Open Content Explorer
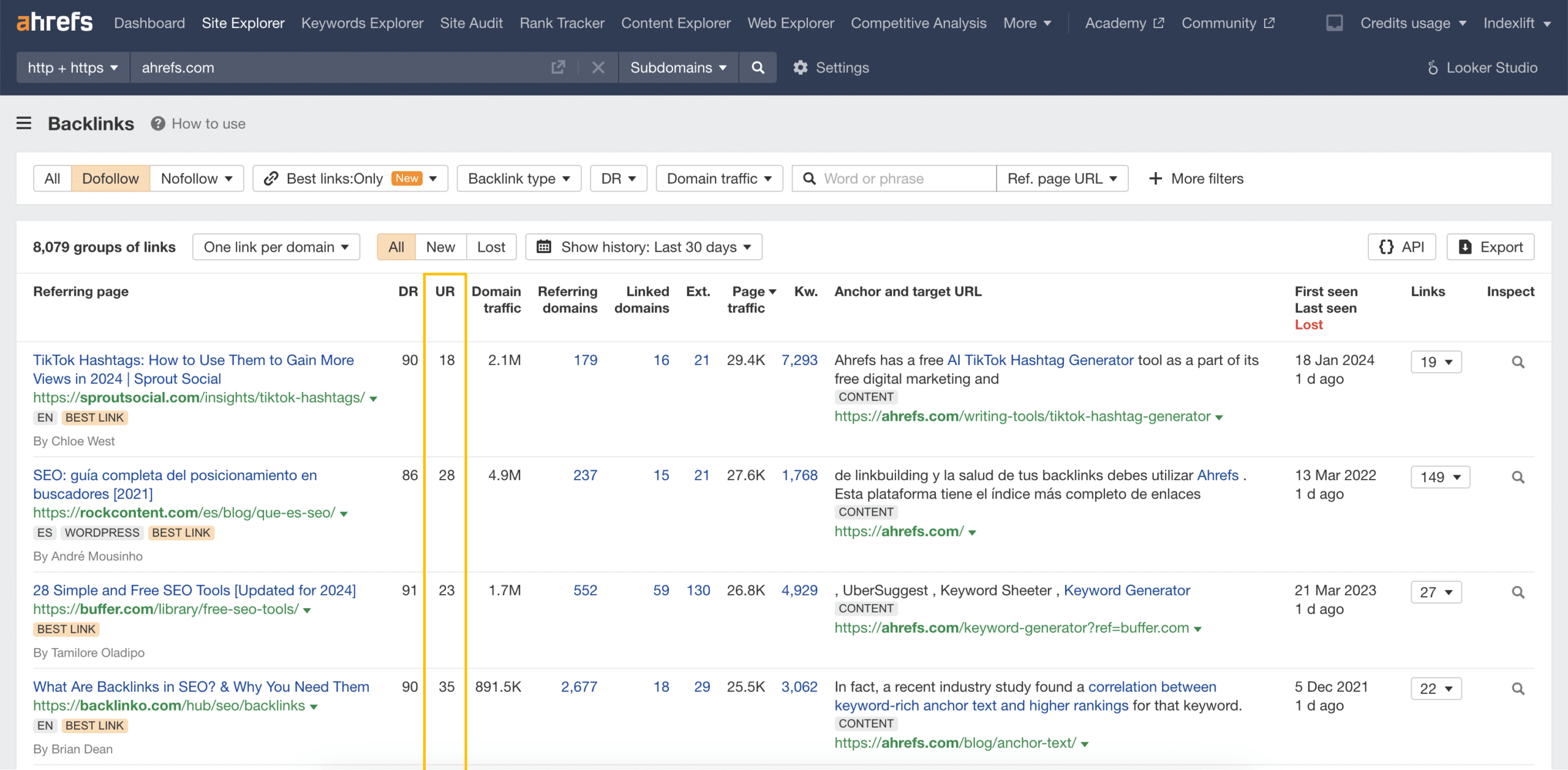 [676, 23]
